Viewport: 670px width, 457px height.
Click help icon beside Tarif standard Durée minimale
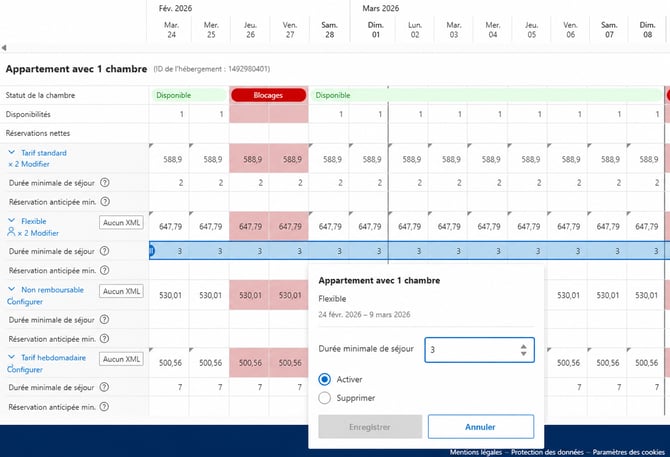pyautogui.click(x=105, y=183)
